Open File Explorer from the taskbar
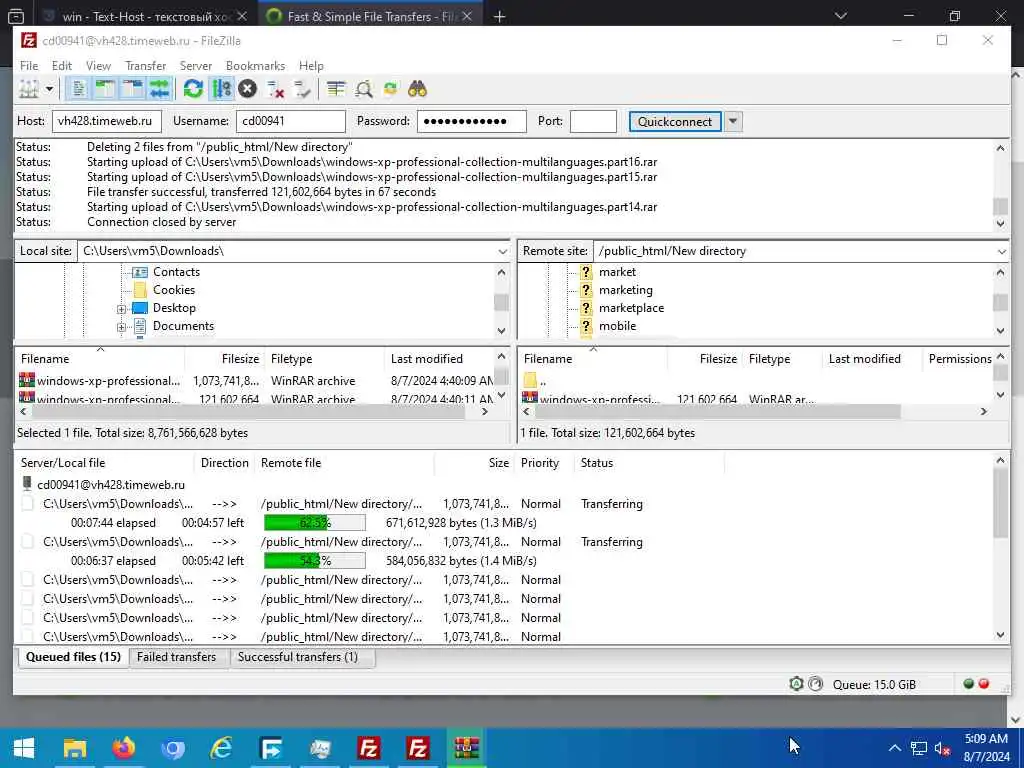The image size is (1024, 768). point(74,748)
